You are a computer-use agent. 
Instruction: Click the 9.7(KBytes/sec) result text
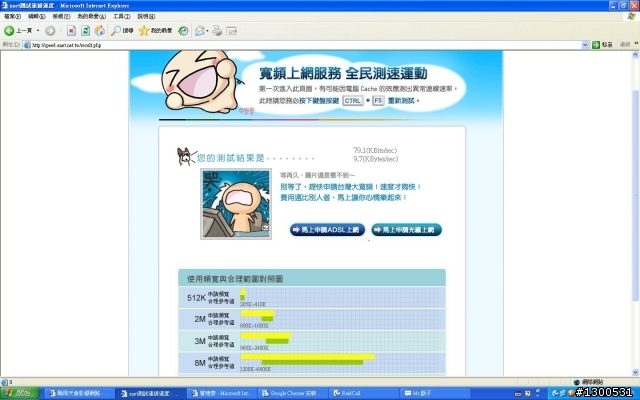pyautogui.click(x=376, y=159)
